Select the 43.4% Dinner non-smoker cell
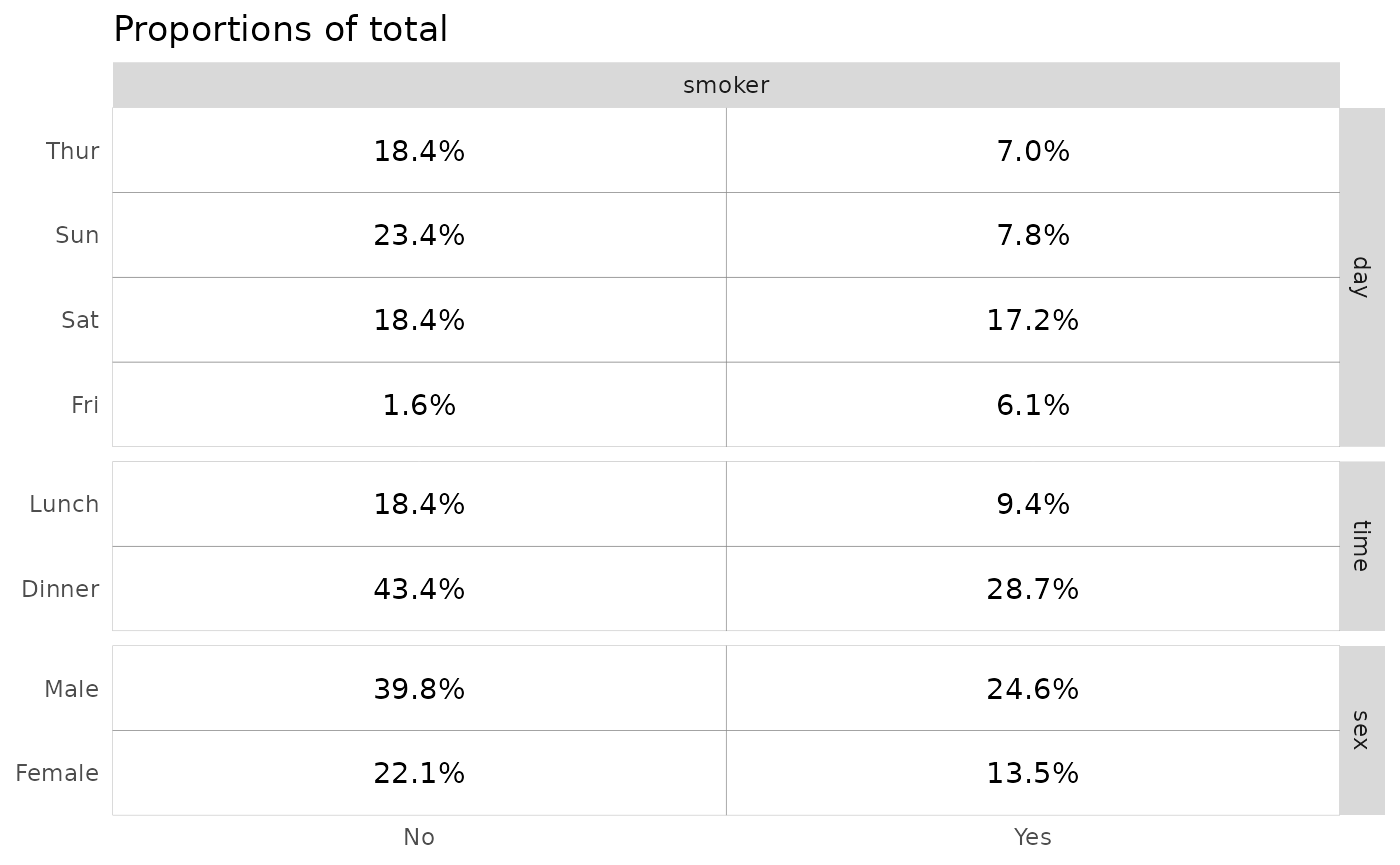1400x865 pixels. point(419,589)
